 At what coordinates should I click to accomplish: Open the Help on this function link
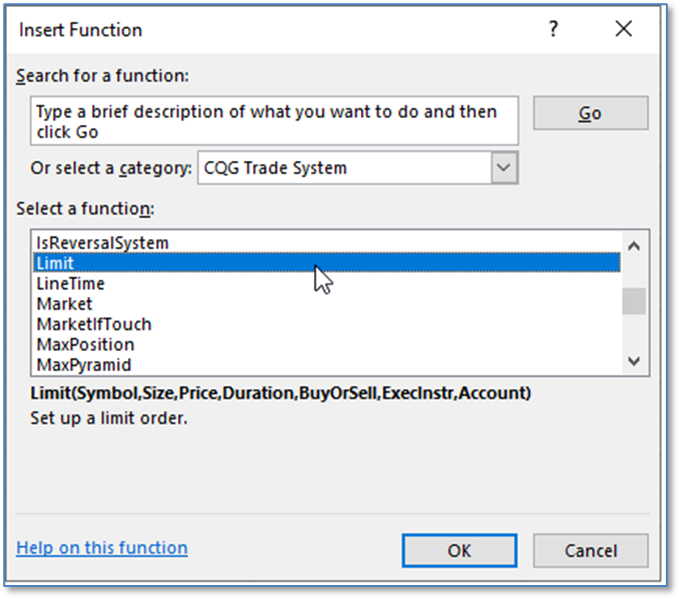102,548
